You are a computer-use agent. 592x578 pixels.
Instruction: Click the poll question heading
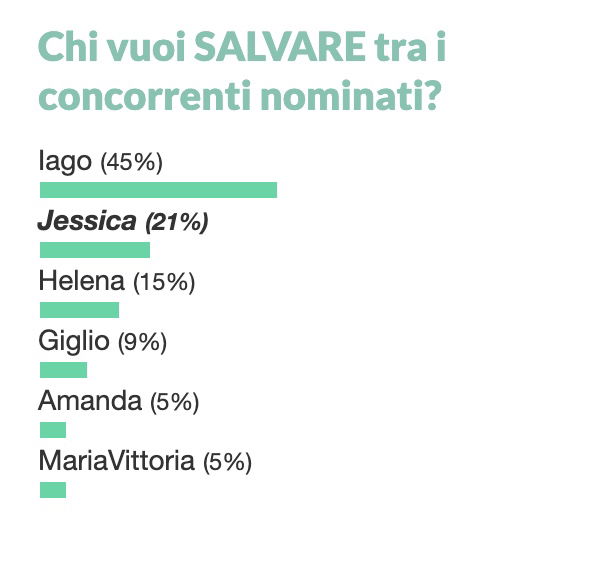click(242, 71)
